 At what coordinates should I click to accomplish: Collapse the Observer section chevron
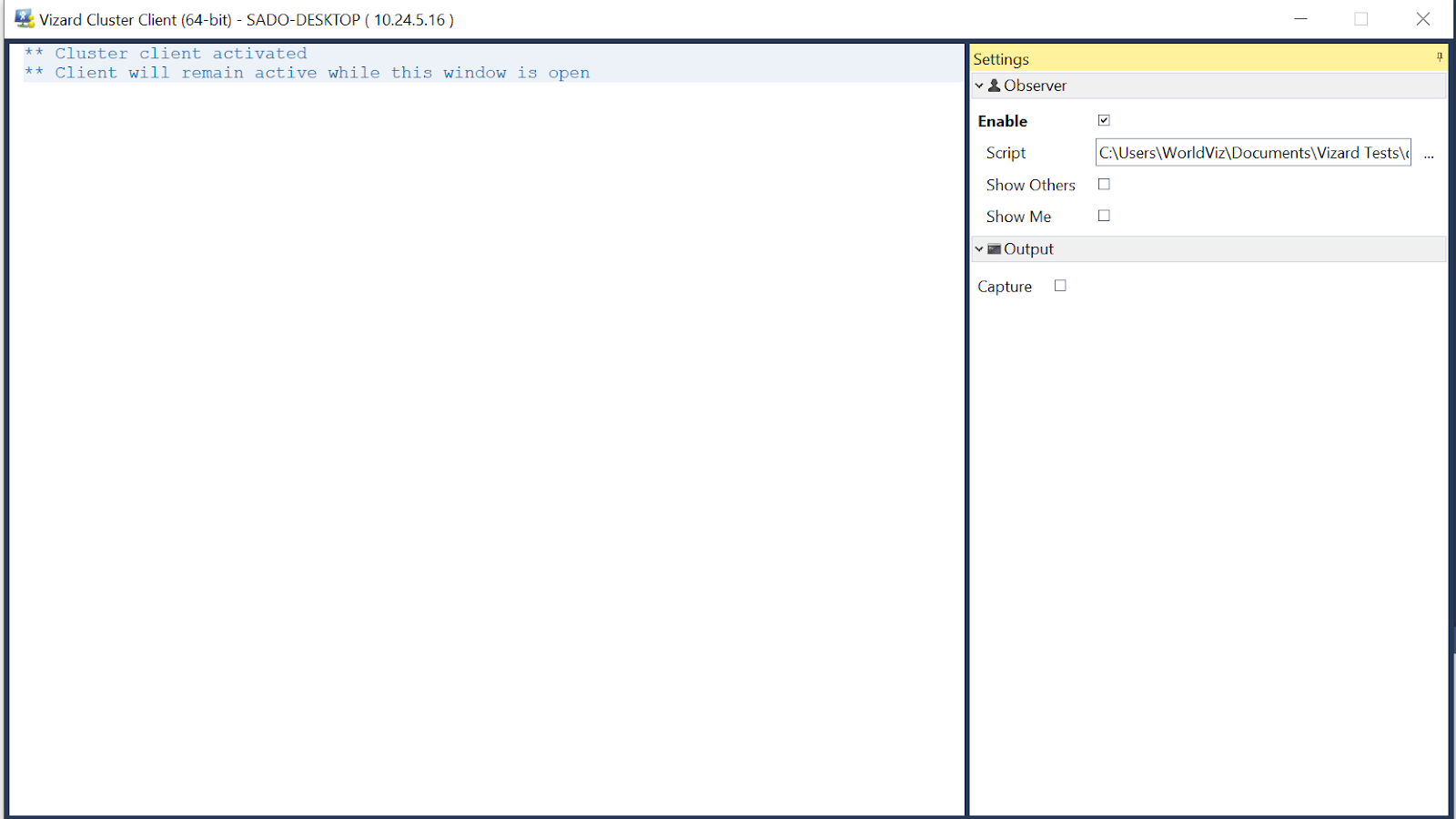(x=979, y=86)
